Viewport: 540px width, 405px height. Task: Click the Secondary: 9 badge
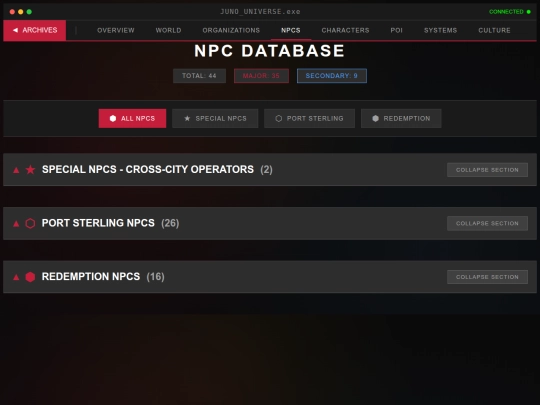pos(332,76)
